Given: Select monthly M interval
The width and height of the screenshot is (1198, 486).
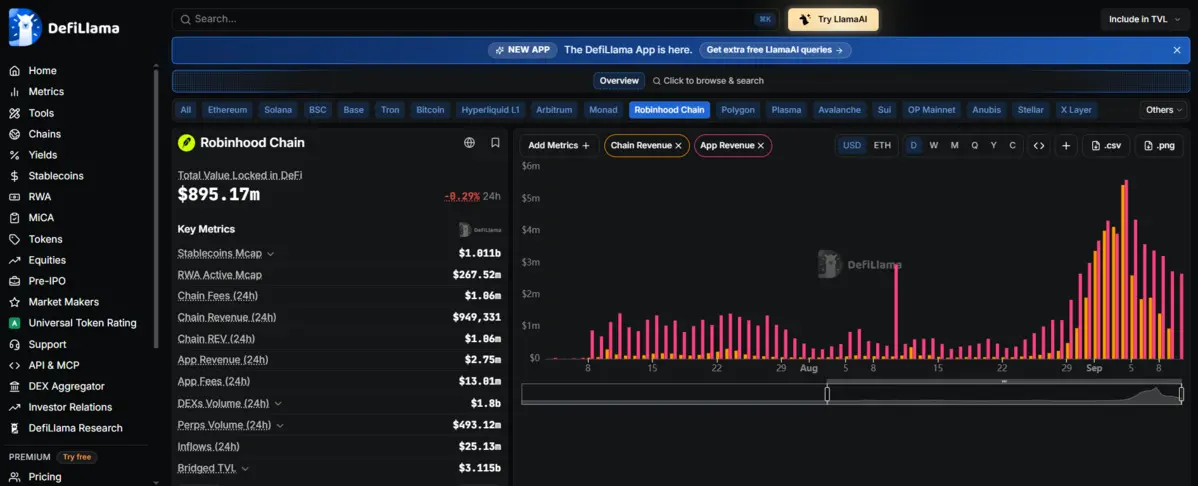Looking at the screenshot, I should coord(954,145).
